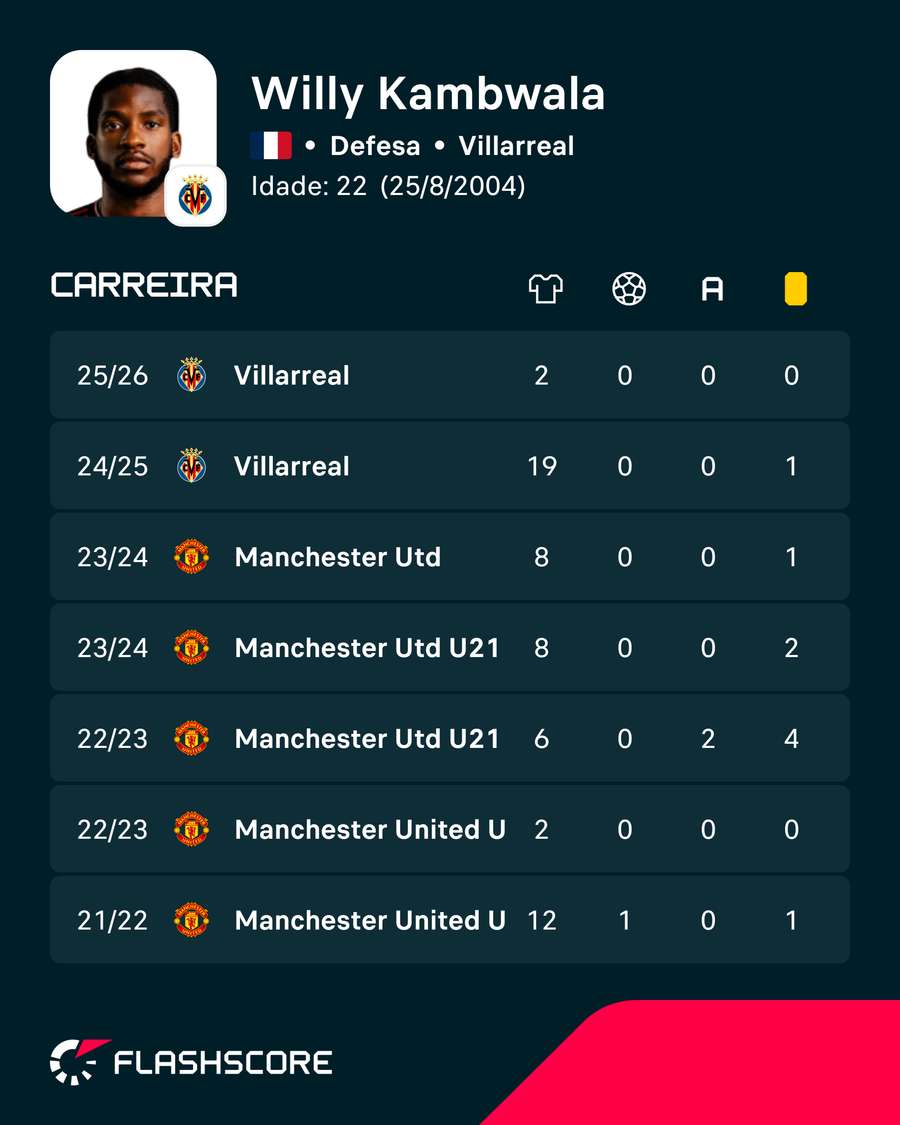Screen dimensions: 900x1125
Task: Select the 24/25 Villarreal career row
Action: (449, 466)
